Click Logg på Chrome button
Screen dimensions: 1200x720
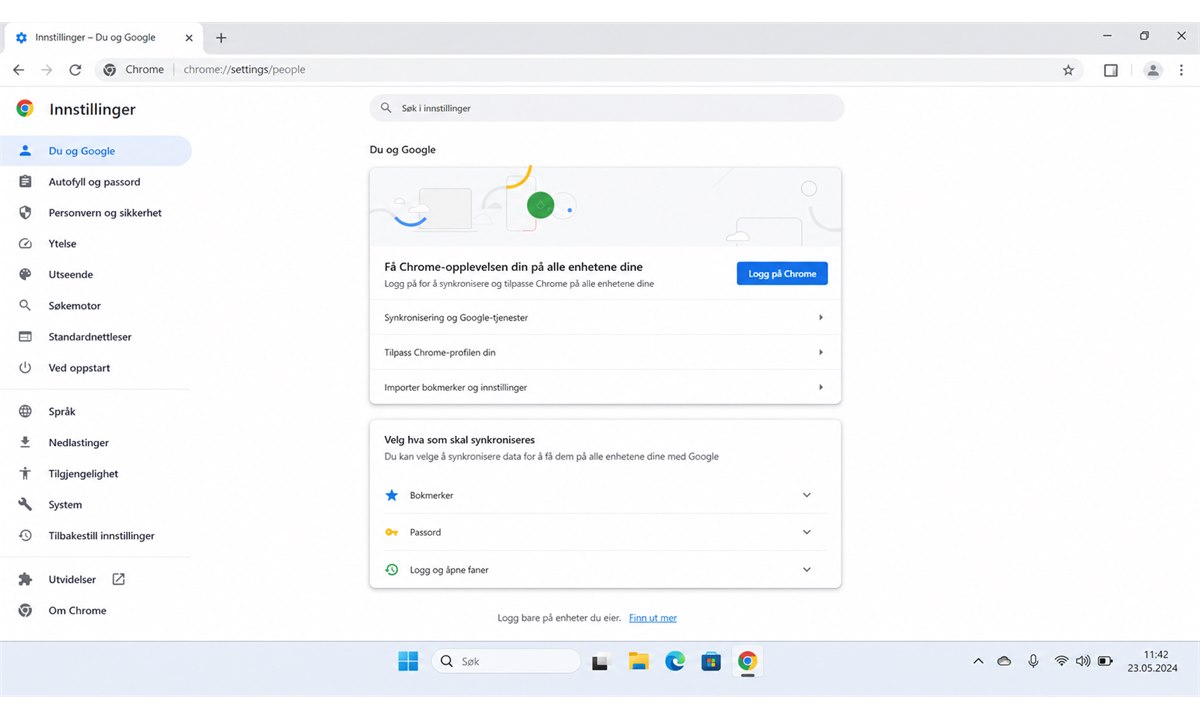(x=782, y=273)
